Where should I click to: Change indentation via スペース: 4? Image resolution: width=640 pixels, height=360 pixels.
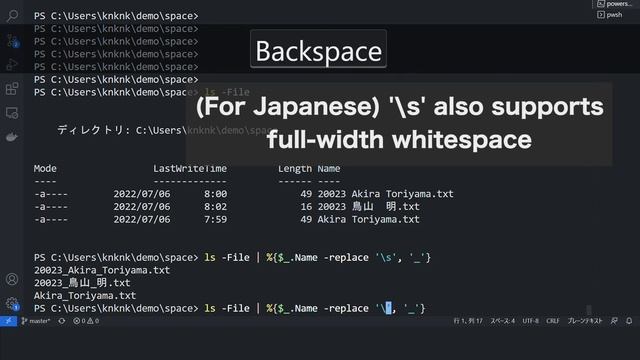coord(502,321)
